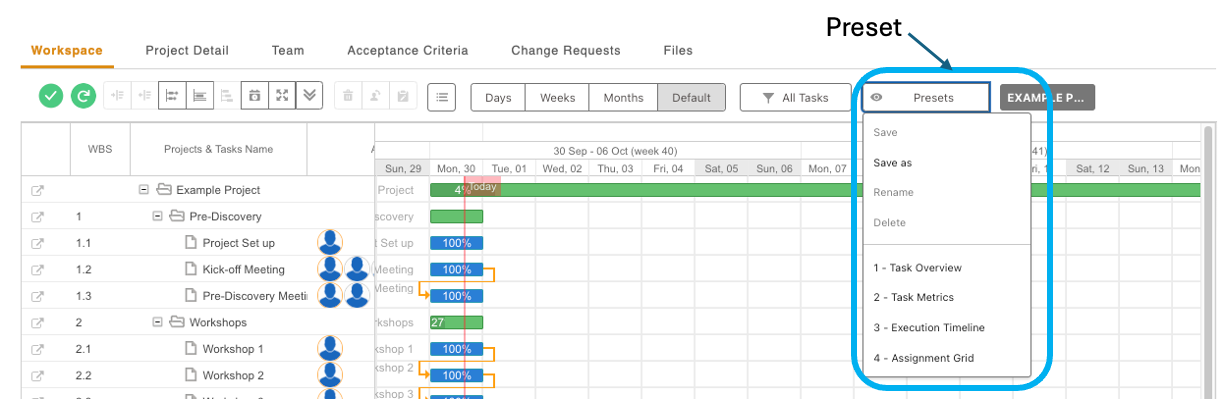Click the WBS column header
The width and height of the screenshot is (1224, 400).
point(100,149)
